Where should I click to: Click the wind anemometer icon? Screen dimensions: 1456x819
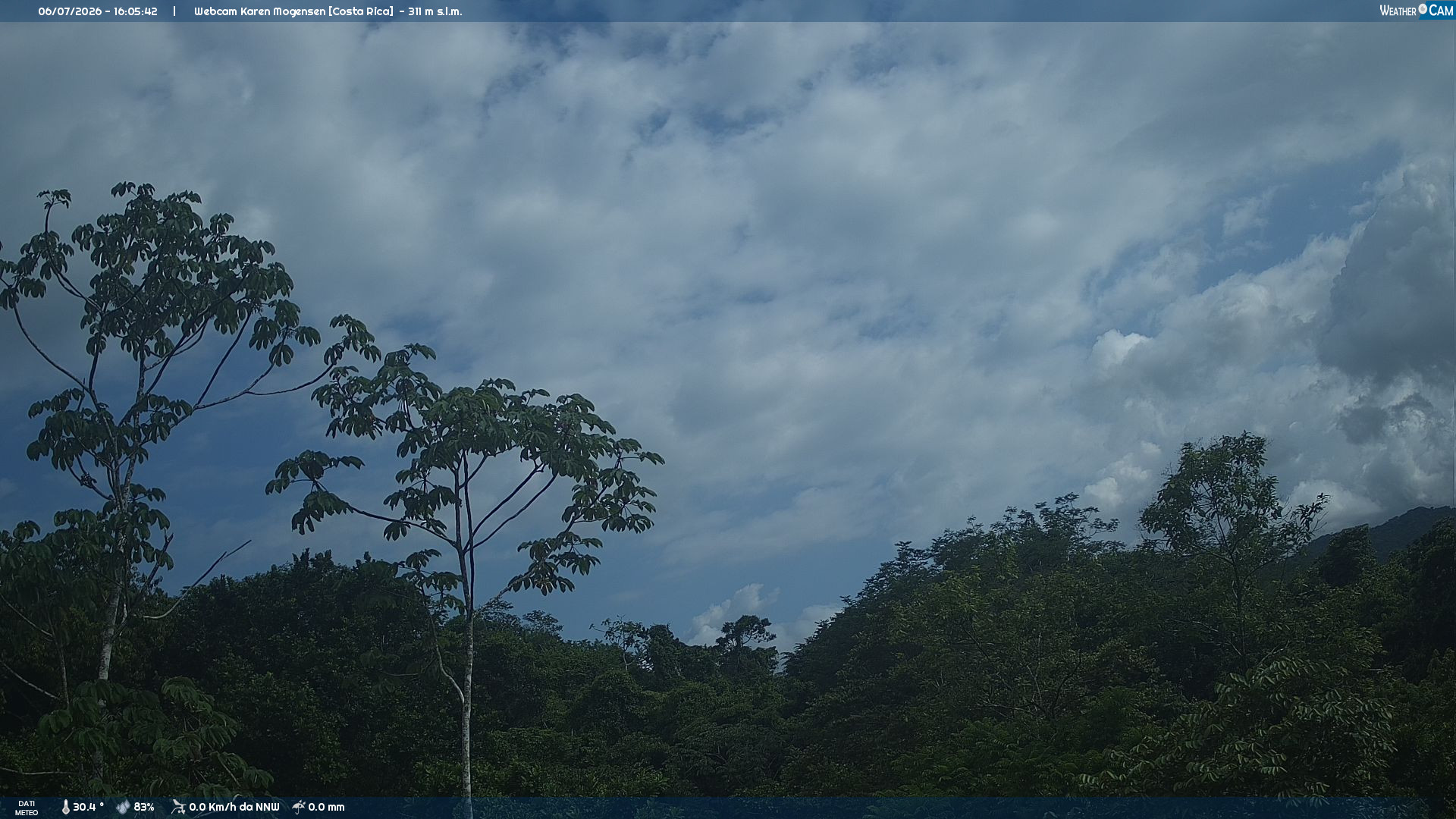tap(178, 808)
